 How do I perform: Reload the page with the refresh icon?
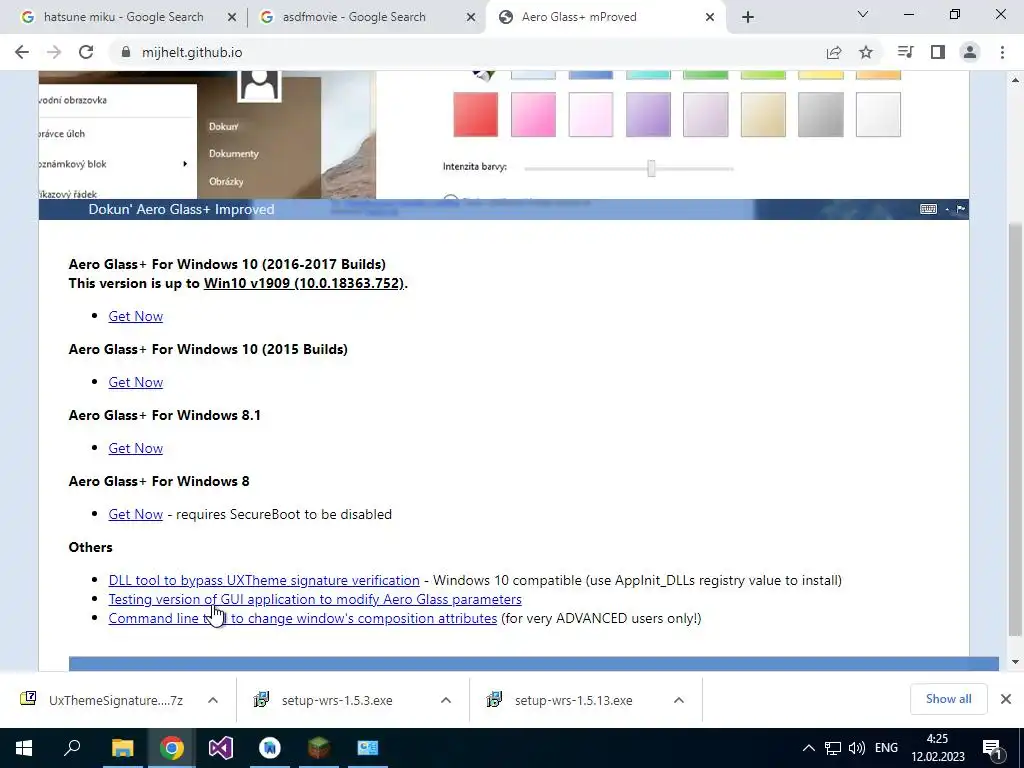(x=86, y=52)
